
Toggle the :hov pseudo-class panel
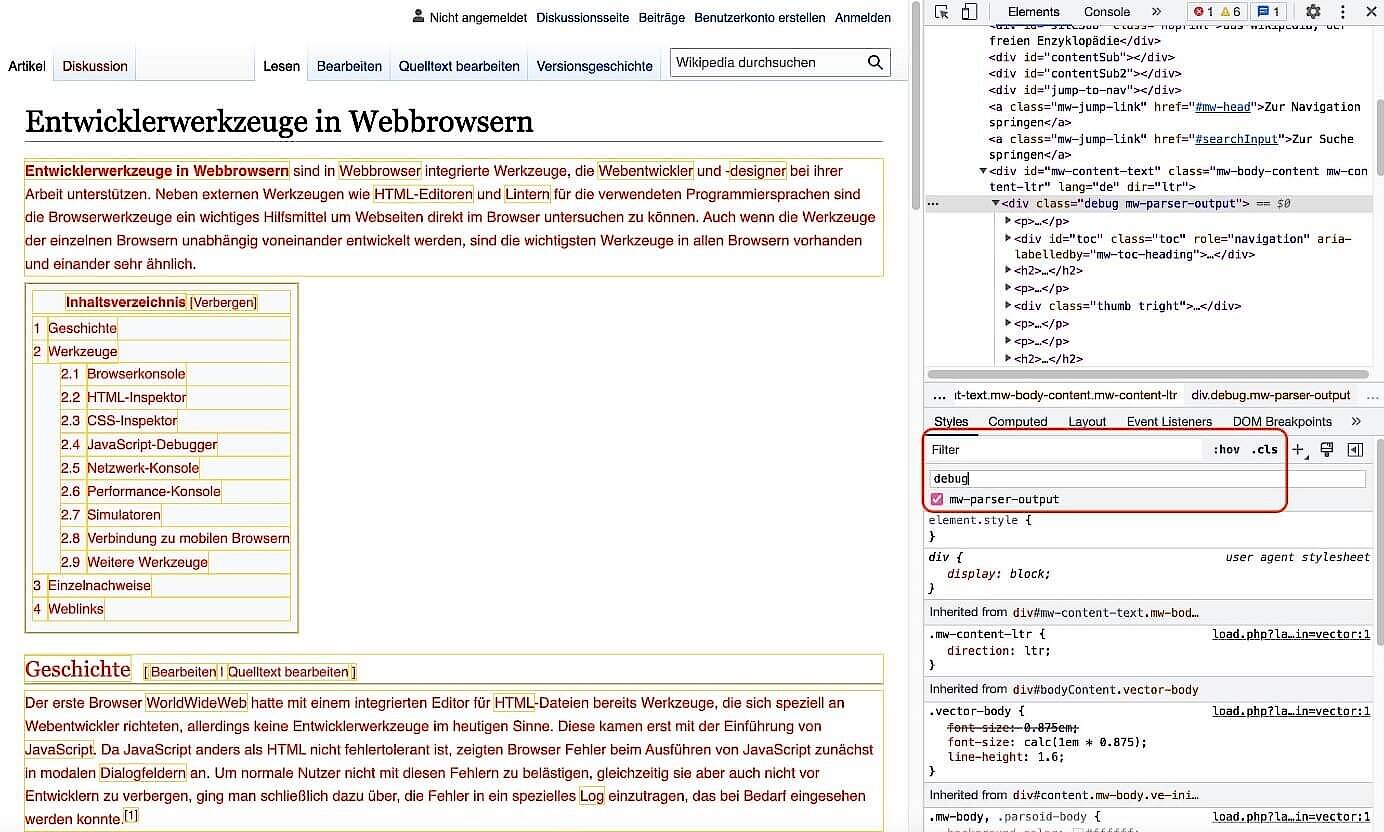[x=1227, y=449]
